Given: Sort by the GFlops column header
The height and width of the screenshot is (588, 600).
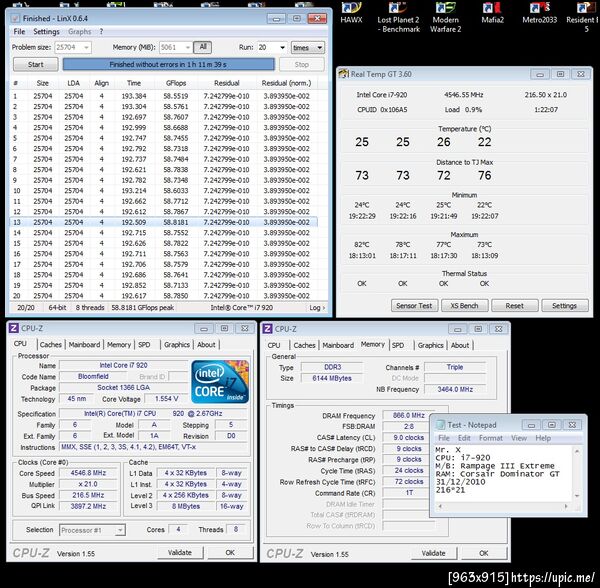Looking at the screenshot, I should pos(176,83).
